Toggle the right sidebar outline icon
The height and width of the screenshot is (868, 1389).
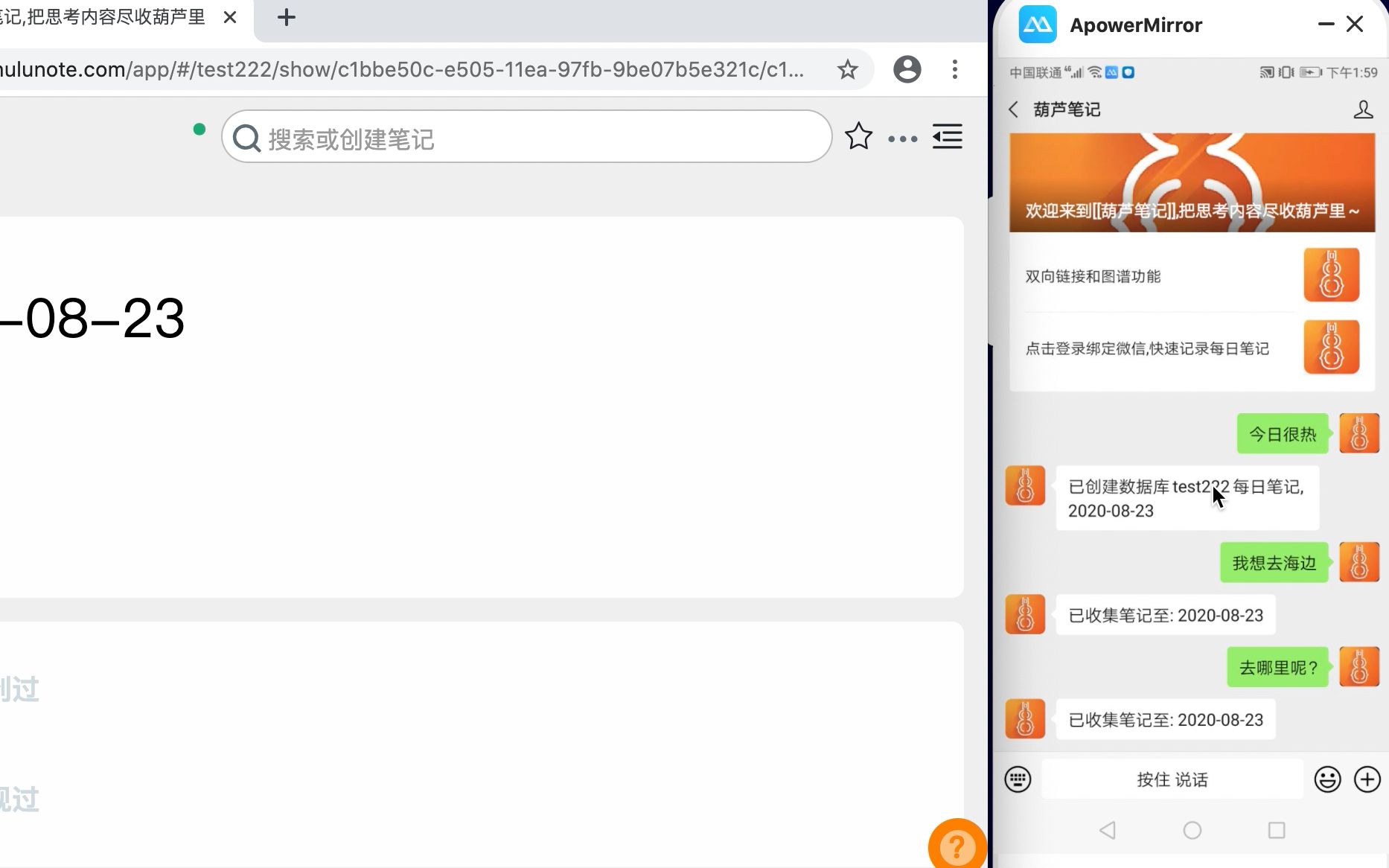(x=948, y=136)
